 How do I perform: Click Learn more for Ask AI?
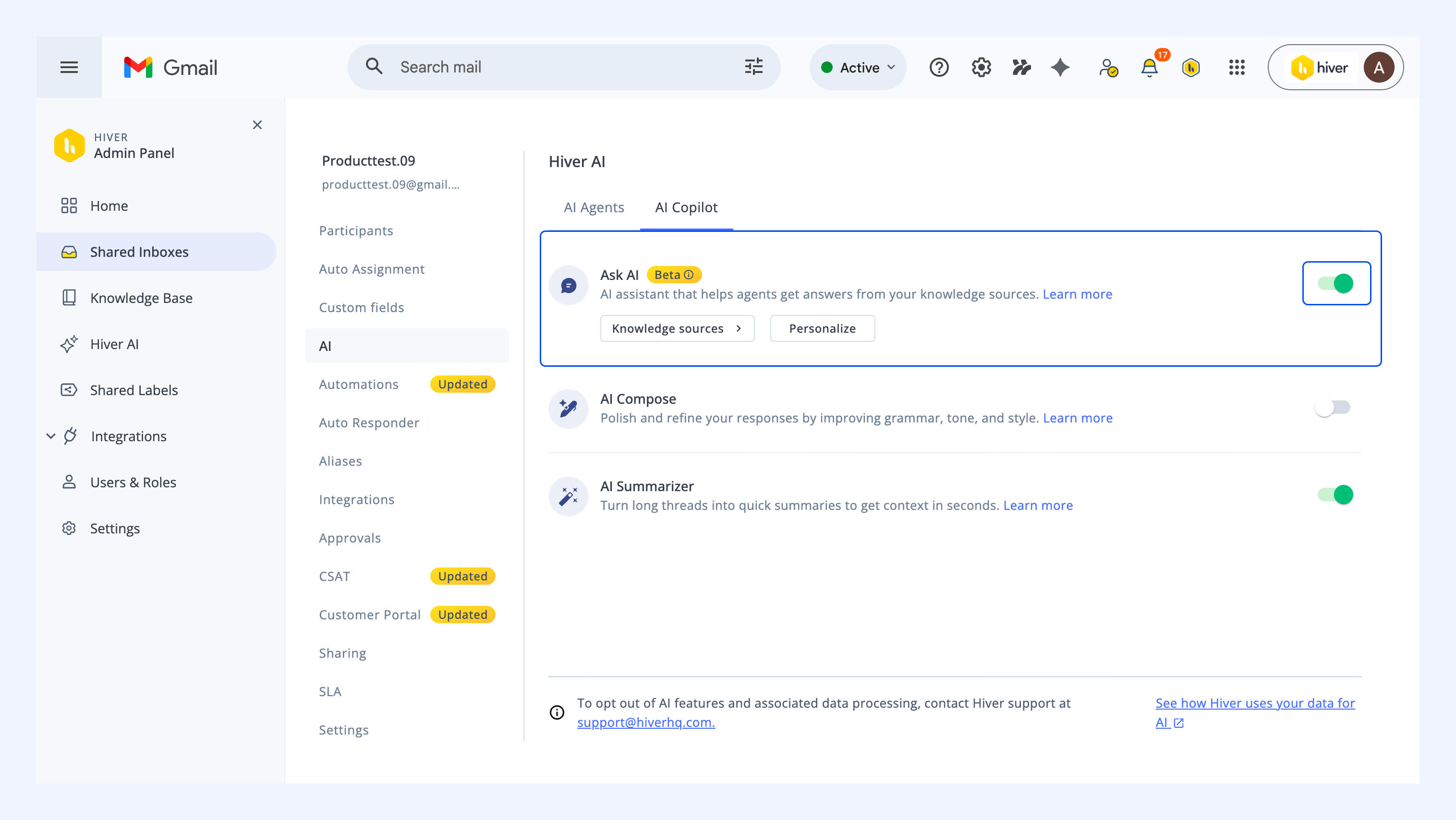click(x=1077, y=294)
